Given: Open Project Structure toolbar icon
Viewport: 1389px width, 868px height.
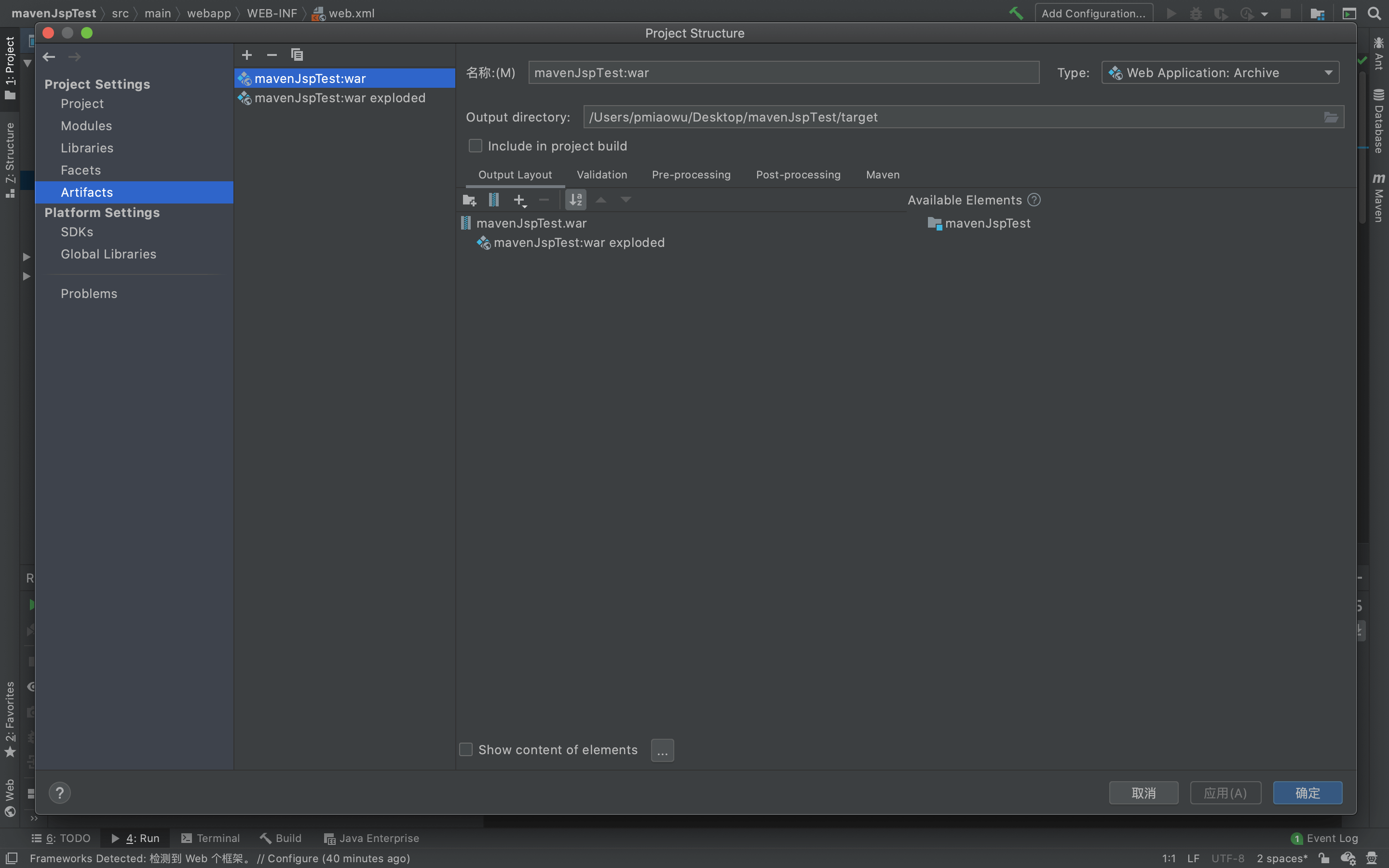Looking at the screenshot, I should (x=1317, y=13).
